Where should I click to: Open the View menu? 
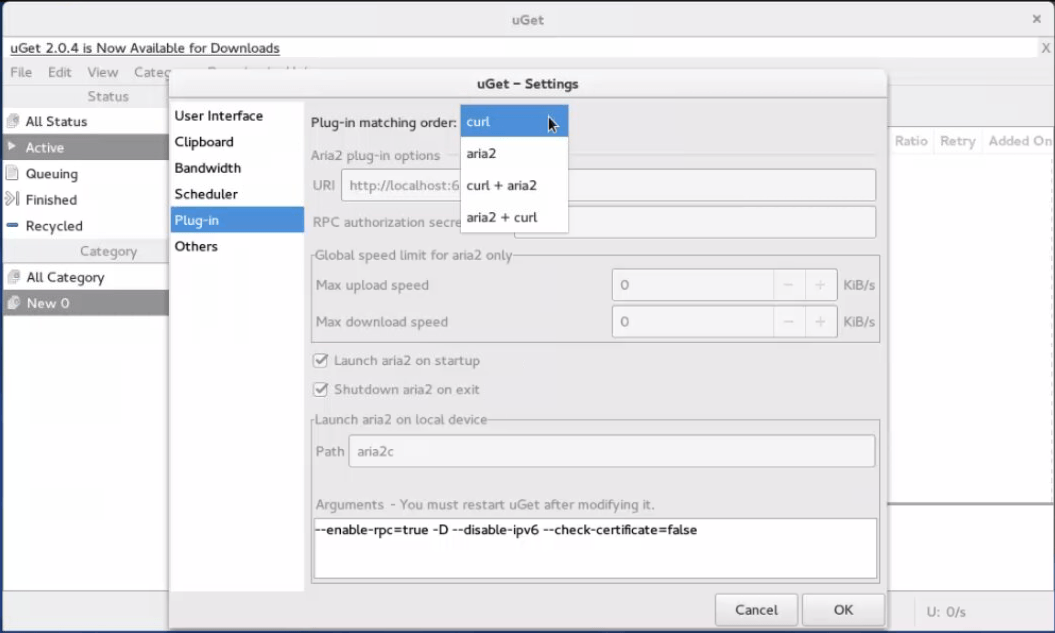click(102, 72)
